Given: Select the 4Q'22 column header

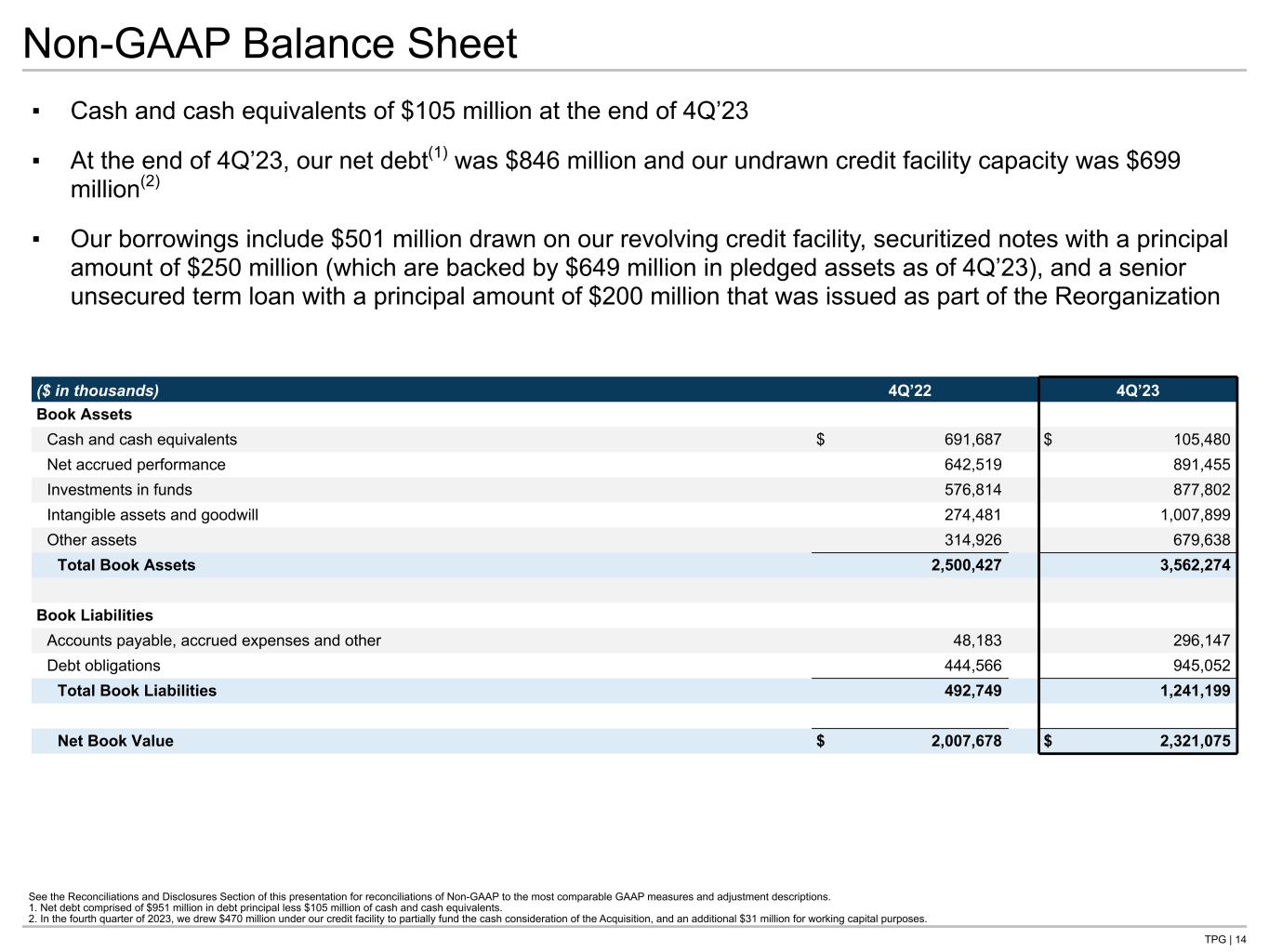Looking at the screenshot, I should coord(909,390).
